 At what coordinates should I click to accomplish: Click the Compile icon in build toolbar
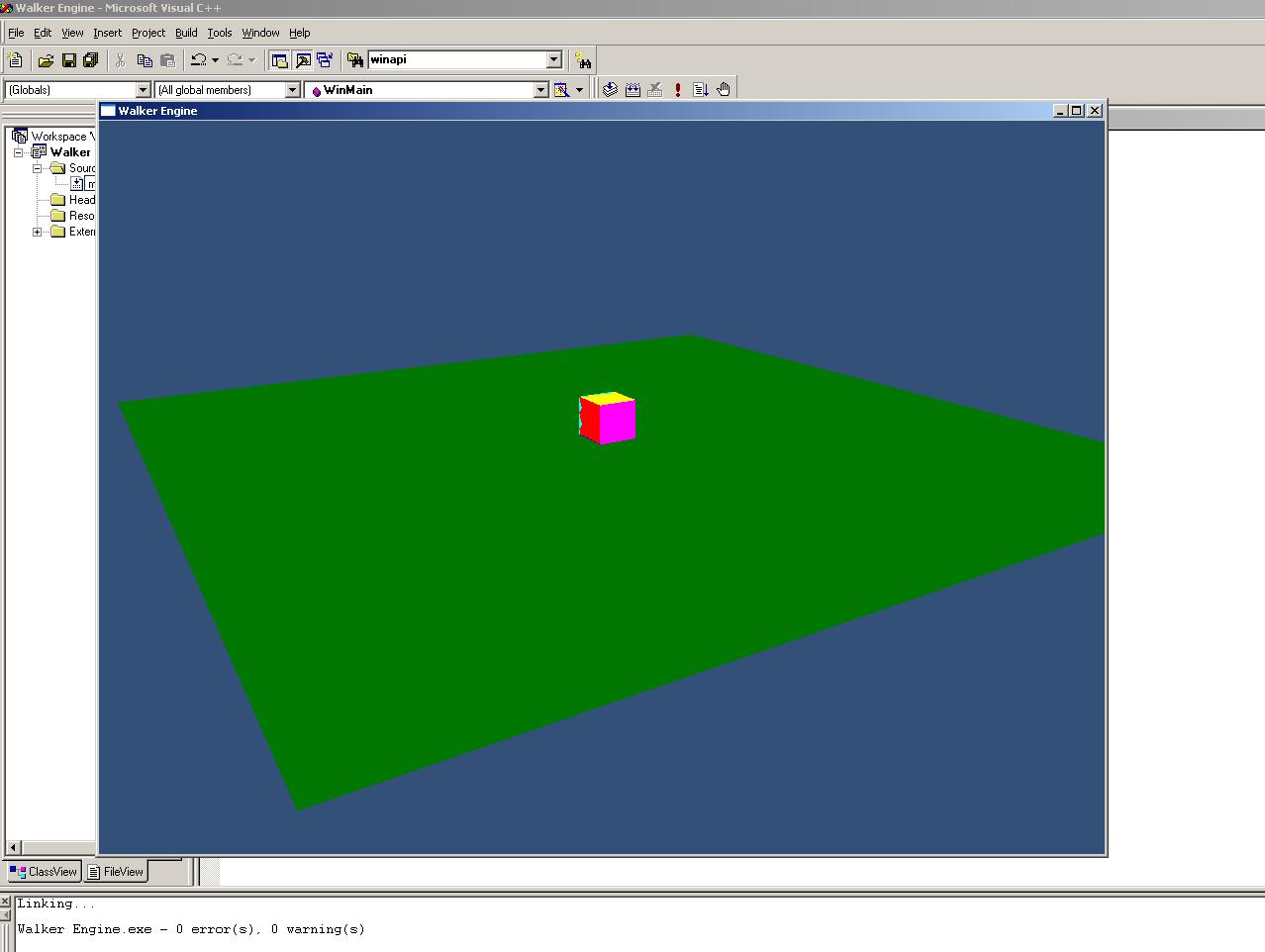click(x=610, y=90)
